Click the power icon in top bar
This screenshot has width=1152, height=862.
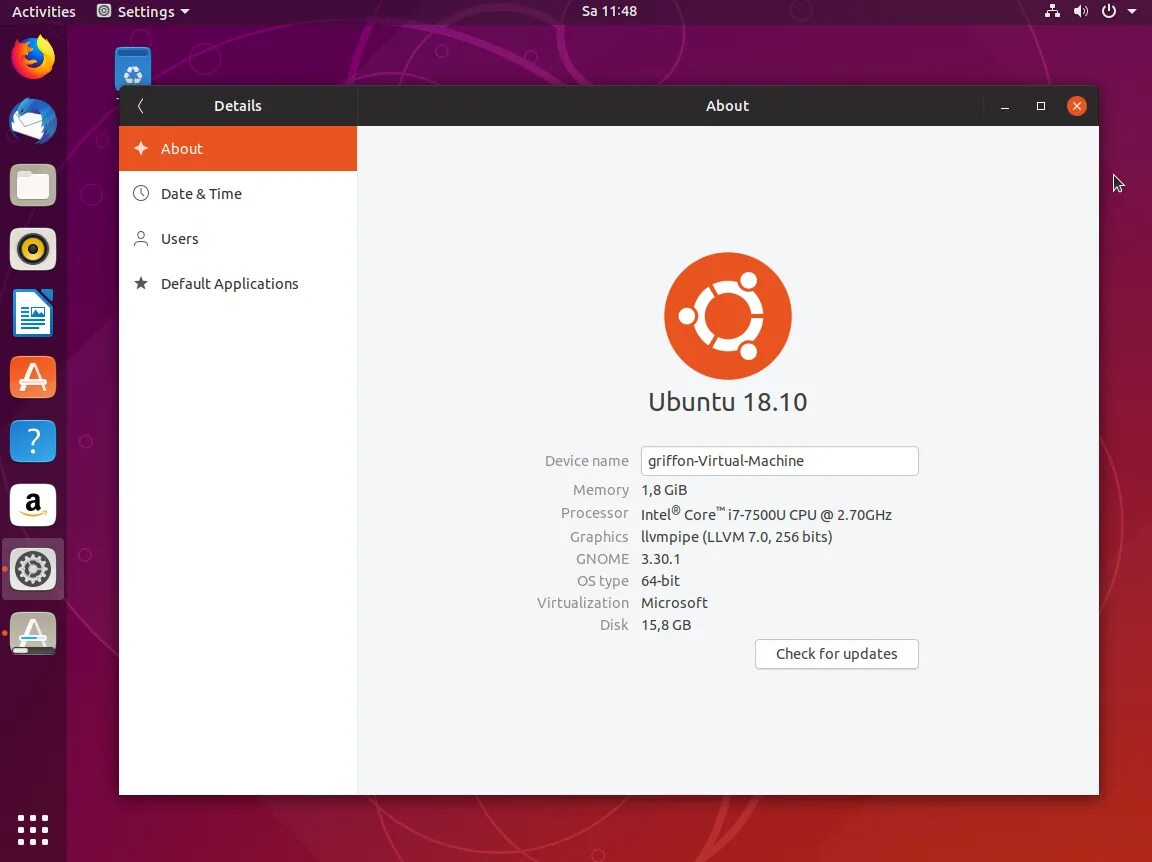coord(1109,11)
